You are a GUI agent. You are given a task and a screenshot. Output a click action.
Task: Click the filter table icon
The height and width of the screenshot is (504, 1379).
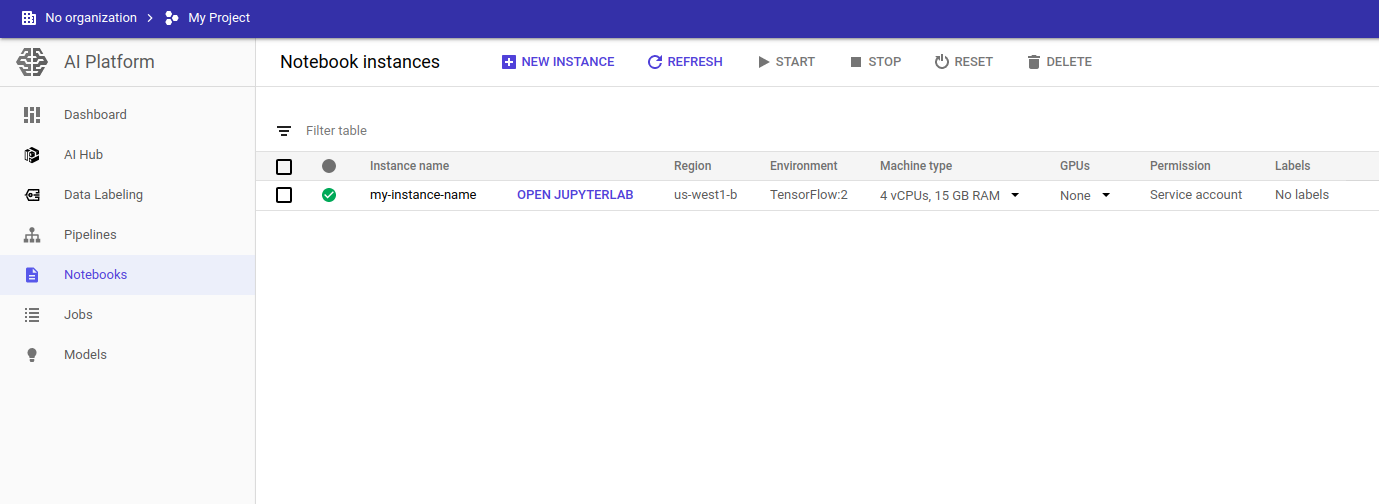pos(285,131)
